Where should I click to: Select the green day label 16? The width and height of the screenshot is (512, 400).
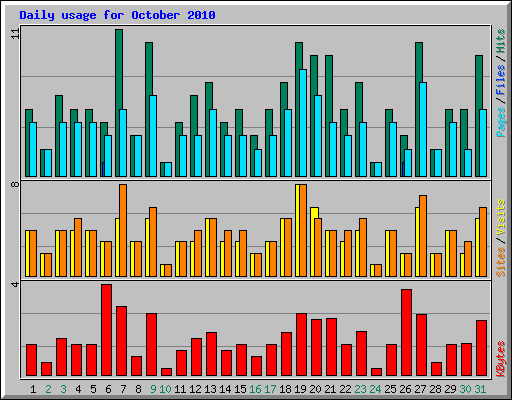pyautogui.click(x=255, y=389)
